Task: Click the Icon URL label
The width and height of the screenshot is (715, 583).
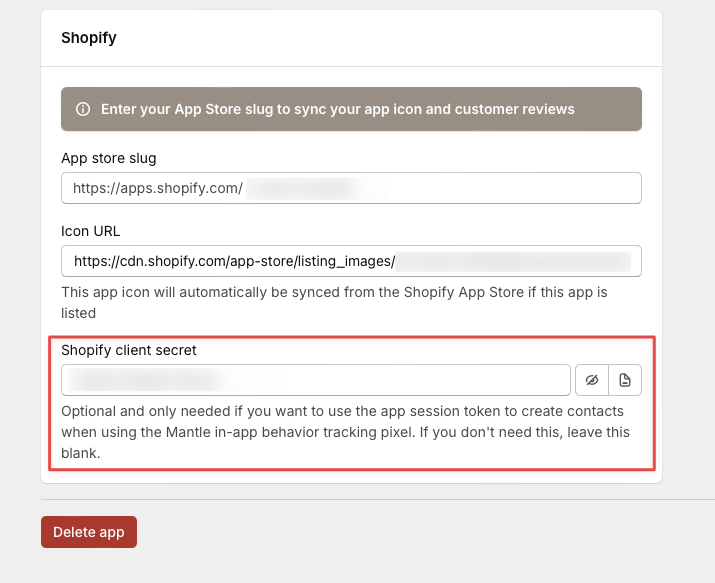Action: (x=91, y=231)
